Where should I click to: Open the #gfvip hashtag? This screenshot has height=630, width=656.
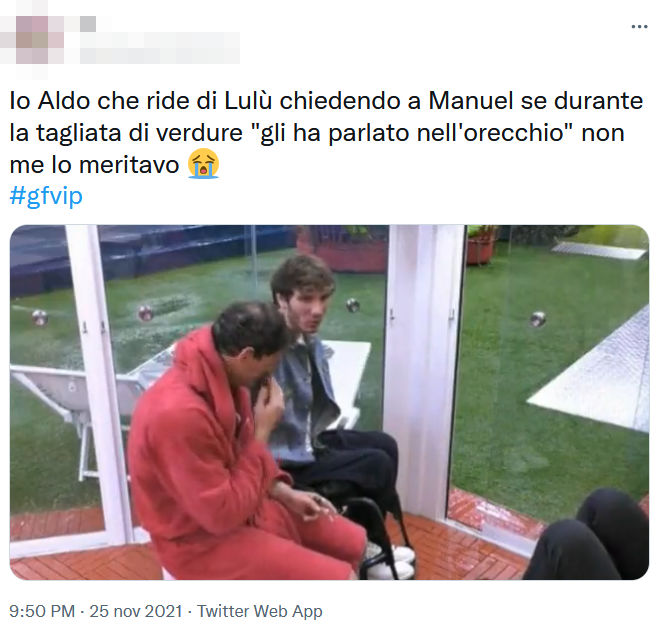(46, 196)
